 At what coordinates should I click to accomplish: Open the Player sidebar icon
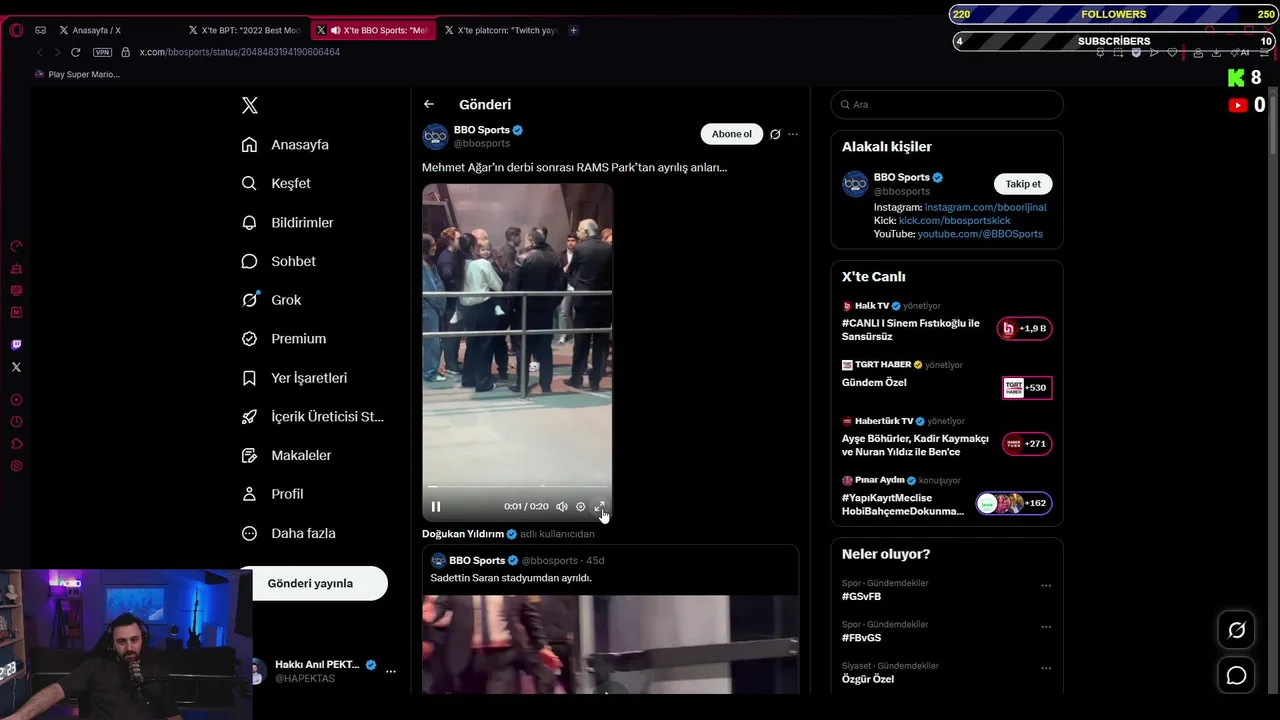tap(16, 400)
